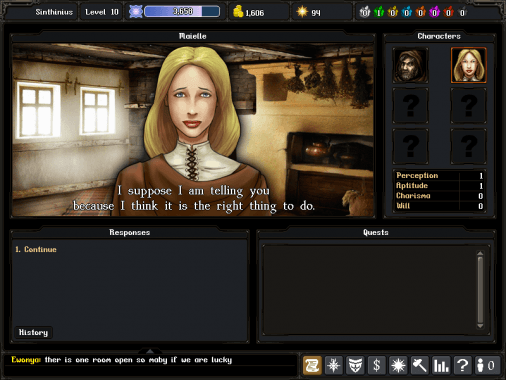506x380 pixels.
Task: Click the Aptitude stat row
Action: coord(439,186)
